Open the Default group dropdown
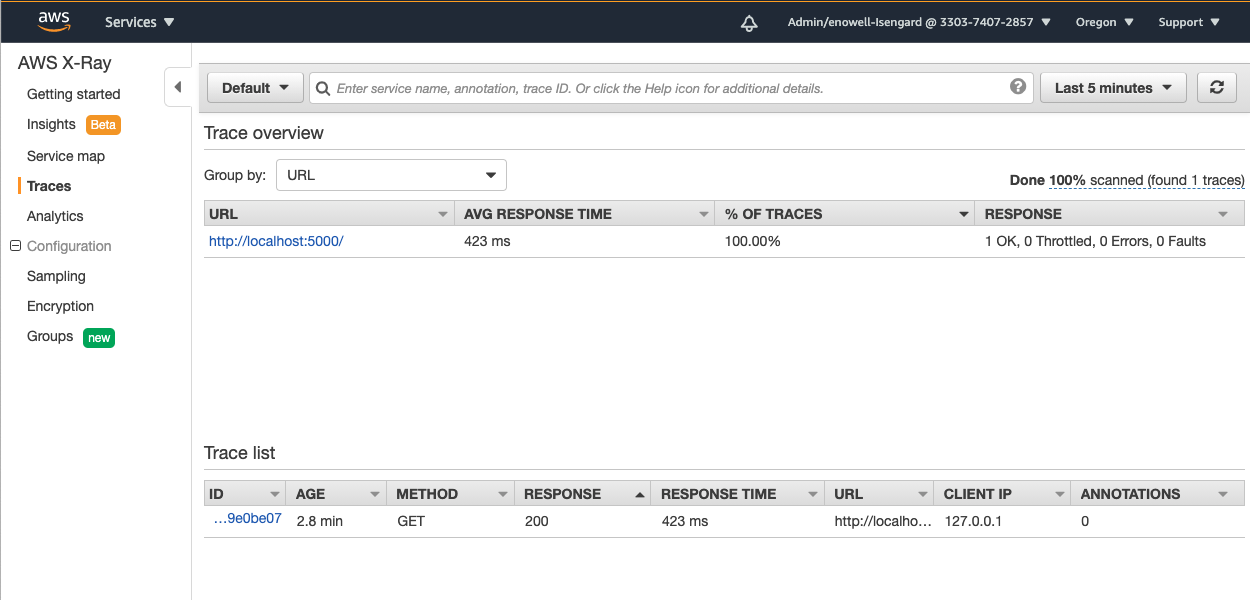 point(255,88)
